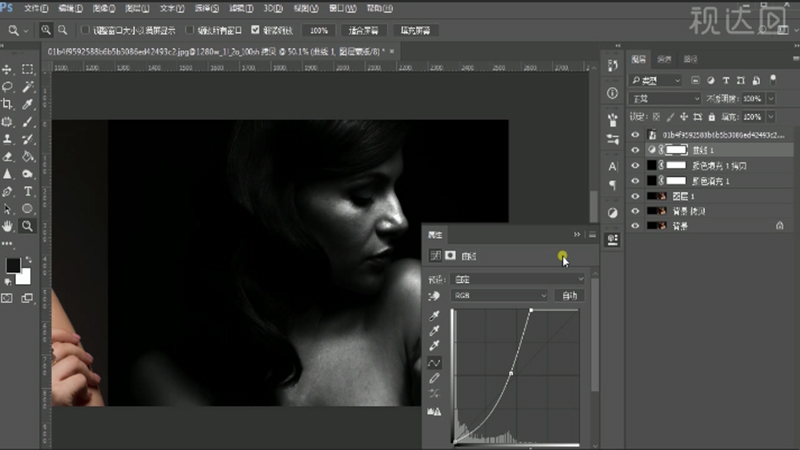Switch to the 通道 tab
This screenshot has height=450, width=800.
(664, 59)
